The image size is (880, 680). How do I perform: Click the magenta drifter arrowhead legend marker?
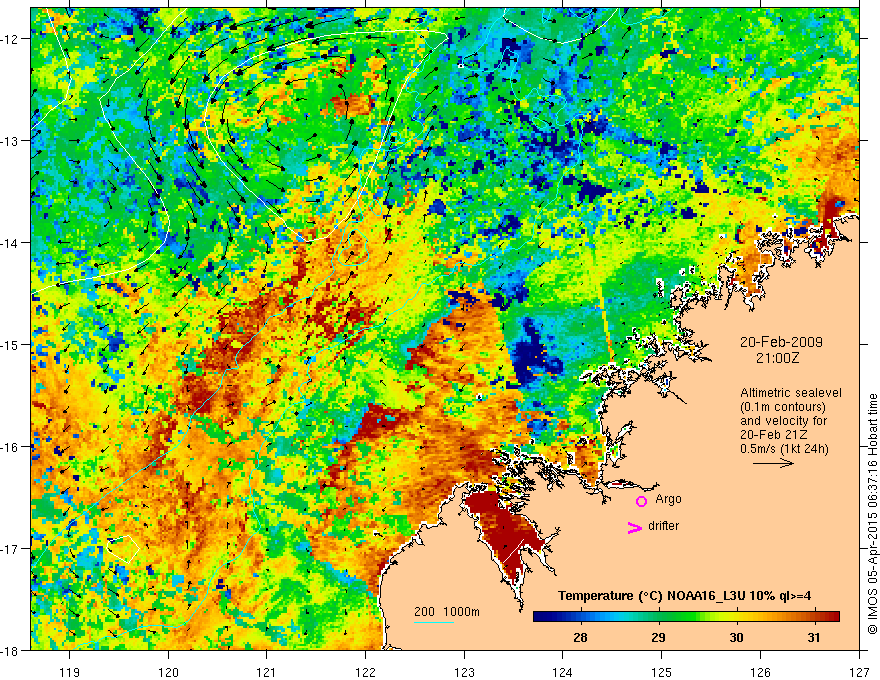[634, 527]
